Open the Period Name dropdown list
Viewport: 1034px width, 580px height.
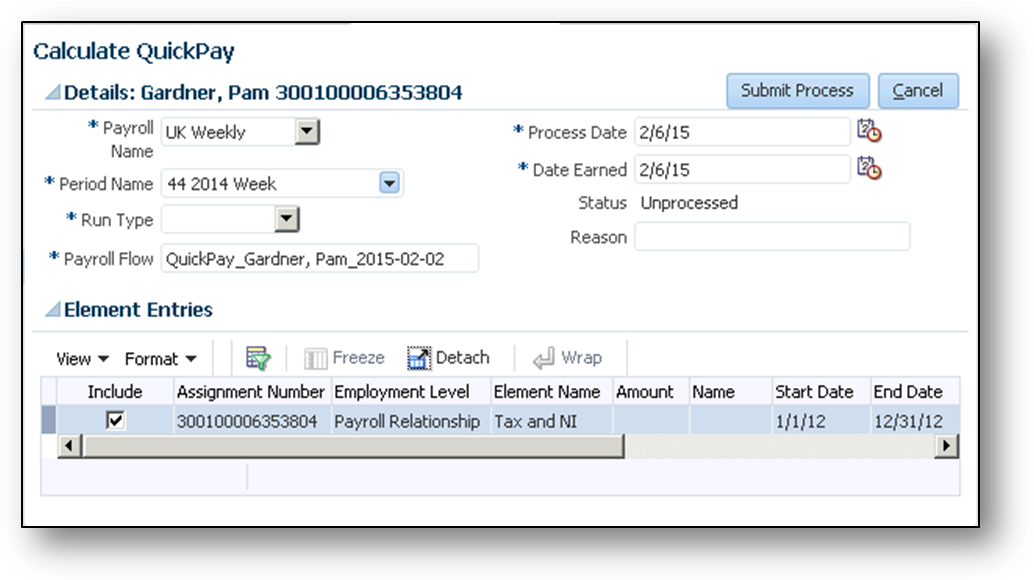coord(389,183)
